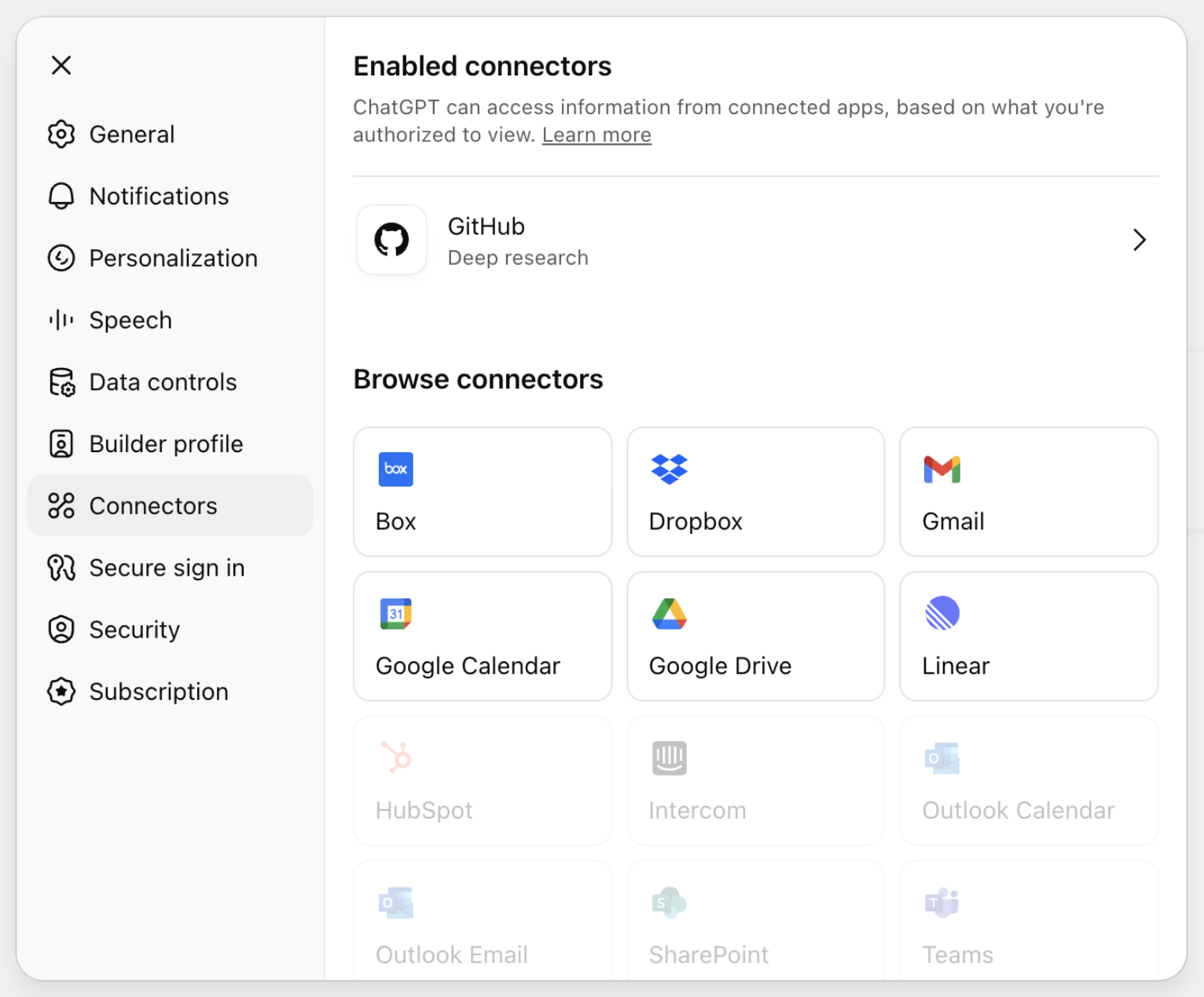Close the settings dialog
Screen dimensions: 1204x997
61,65
